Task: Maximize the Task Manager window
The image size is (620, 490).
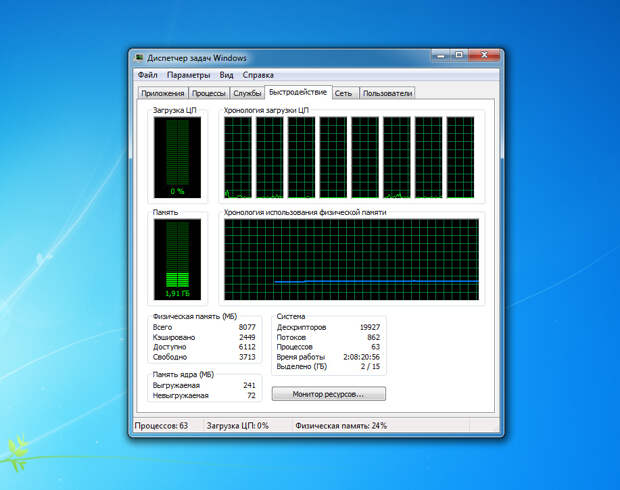Action: tap(459, 55)
